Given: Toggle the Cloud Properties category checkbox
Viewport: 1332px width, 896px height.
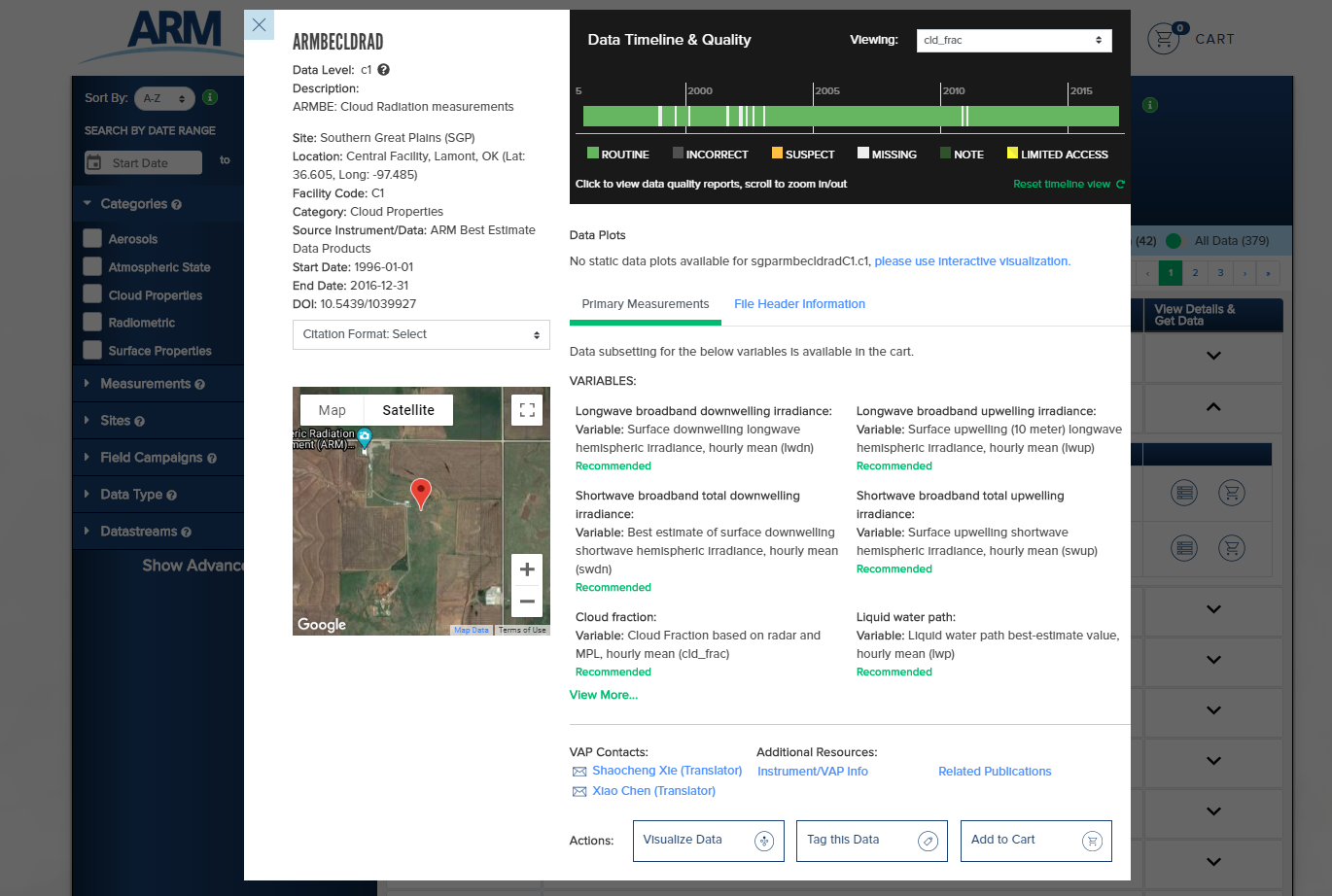Looking at the screenshot, I should coord(92,293).
